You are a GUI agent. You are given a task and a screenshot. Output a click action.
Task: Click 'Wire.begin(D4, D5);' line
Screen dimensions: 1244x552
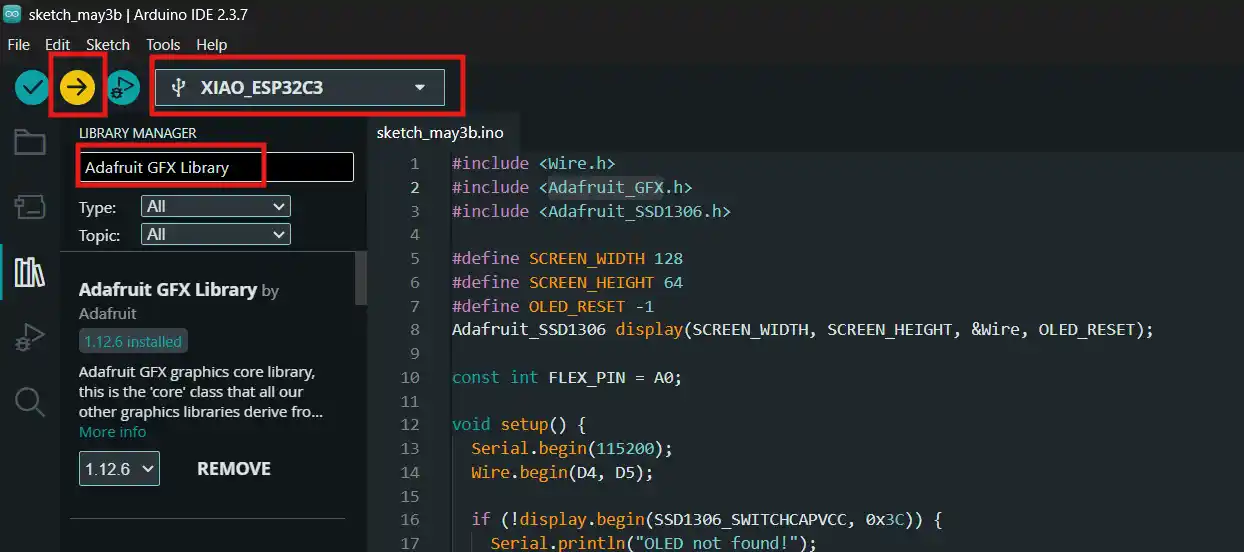tap(562, 472)
